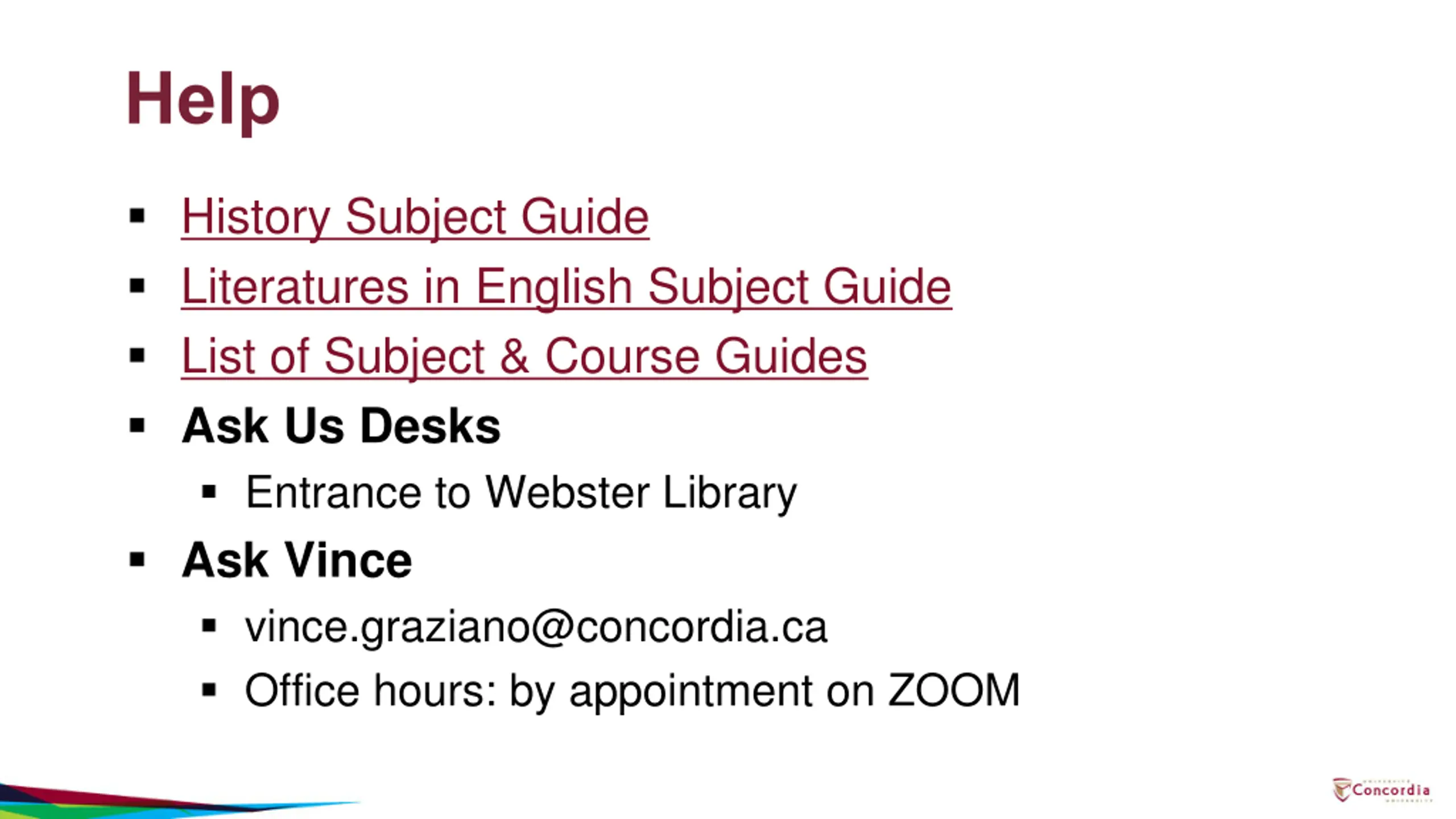Click bullet marker beside Ask Us Desks
The image size is (1456, 819).
pyautogui.click(x=137, y=425)
